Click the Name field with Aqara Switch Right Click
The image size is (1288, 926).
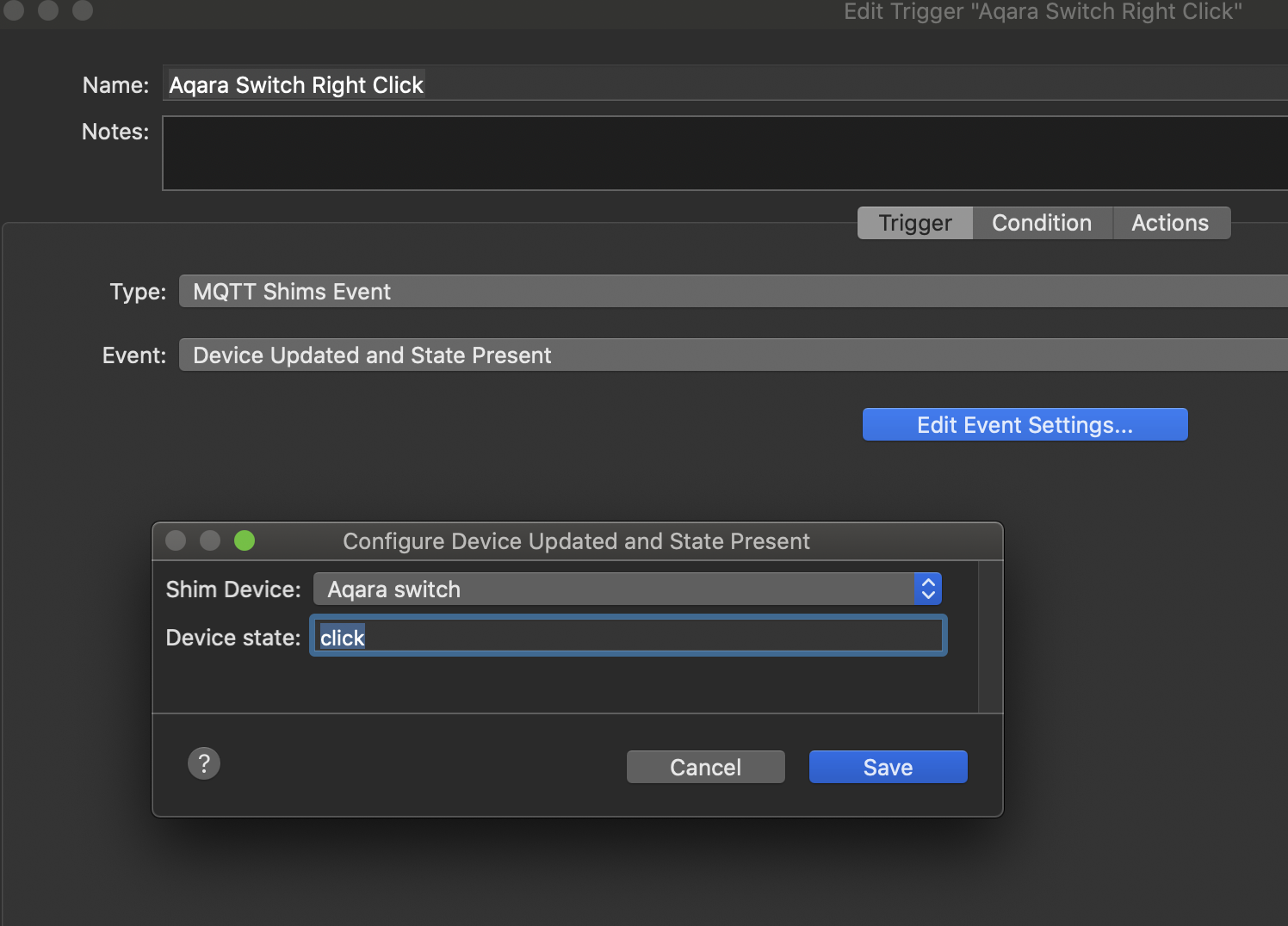725,84
